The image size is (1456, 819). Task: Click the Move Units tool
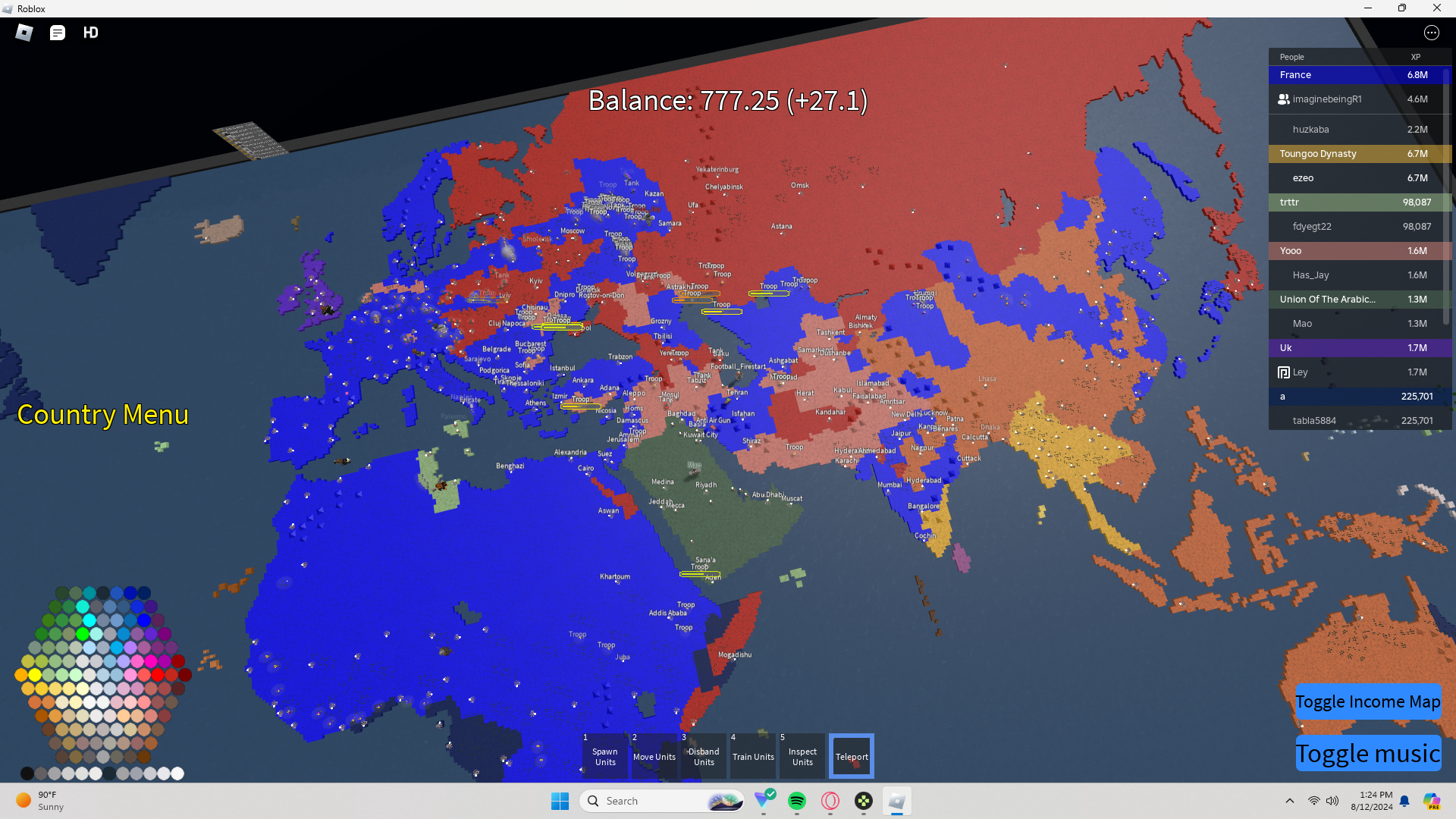pos(654,756)
